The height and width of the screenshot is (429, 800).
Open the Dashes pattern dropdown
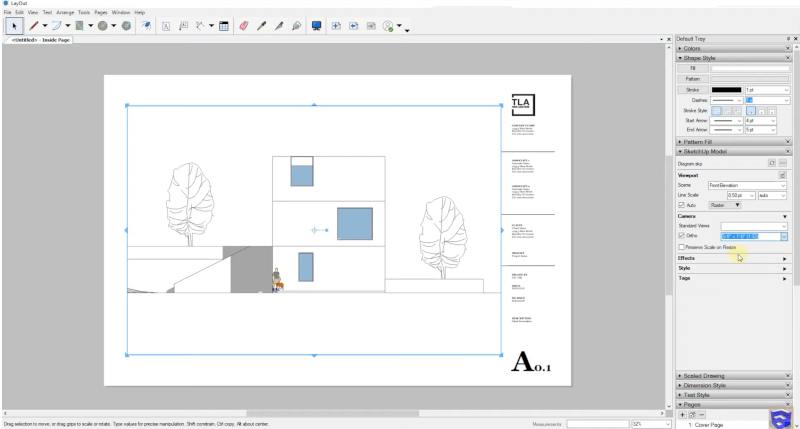727,100
